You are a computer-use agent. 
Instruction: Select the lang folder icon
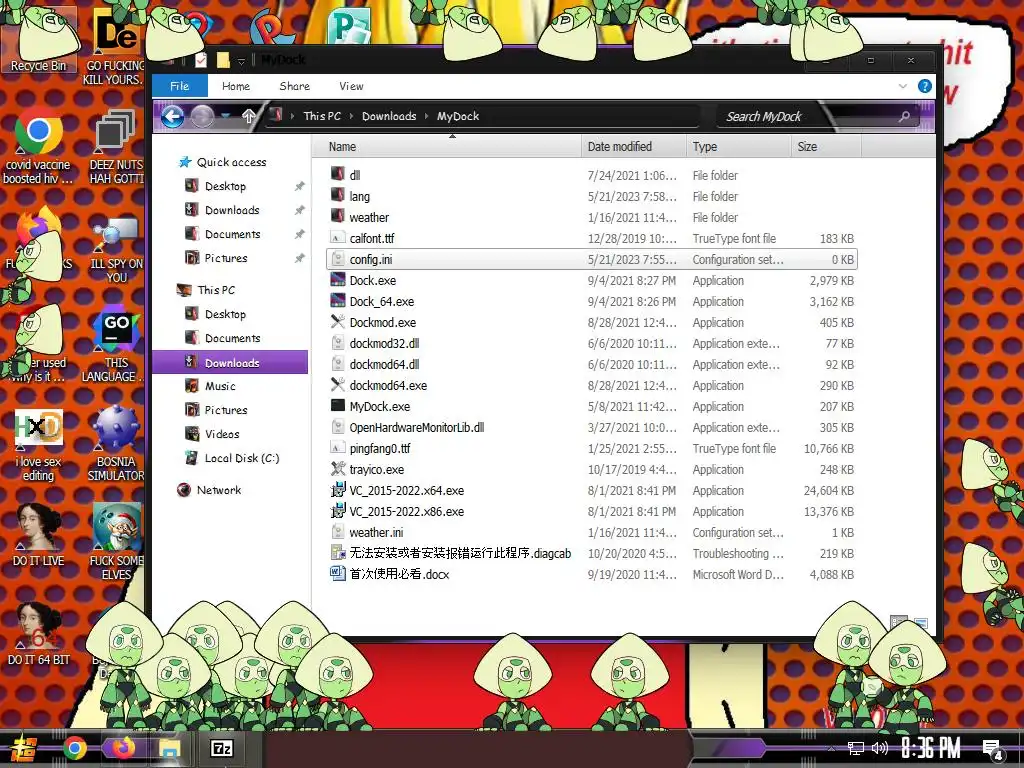point(338,195)
